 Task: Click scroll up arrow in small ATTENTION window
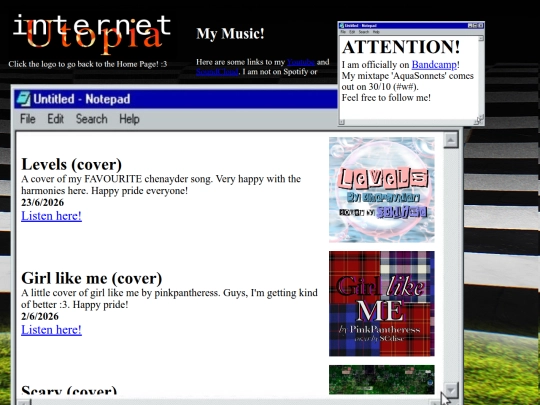pyautogui.click(x=481, y=38)
